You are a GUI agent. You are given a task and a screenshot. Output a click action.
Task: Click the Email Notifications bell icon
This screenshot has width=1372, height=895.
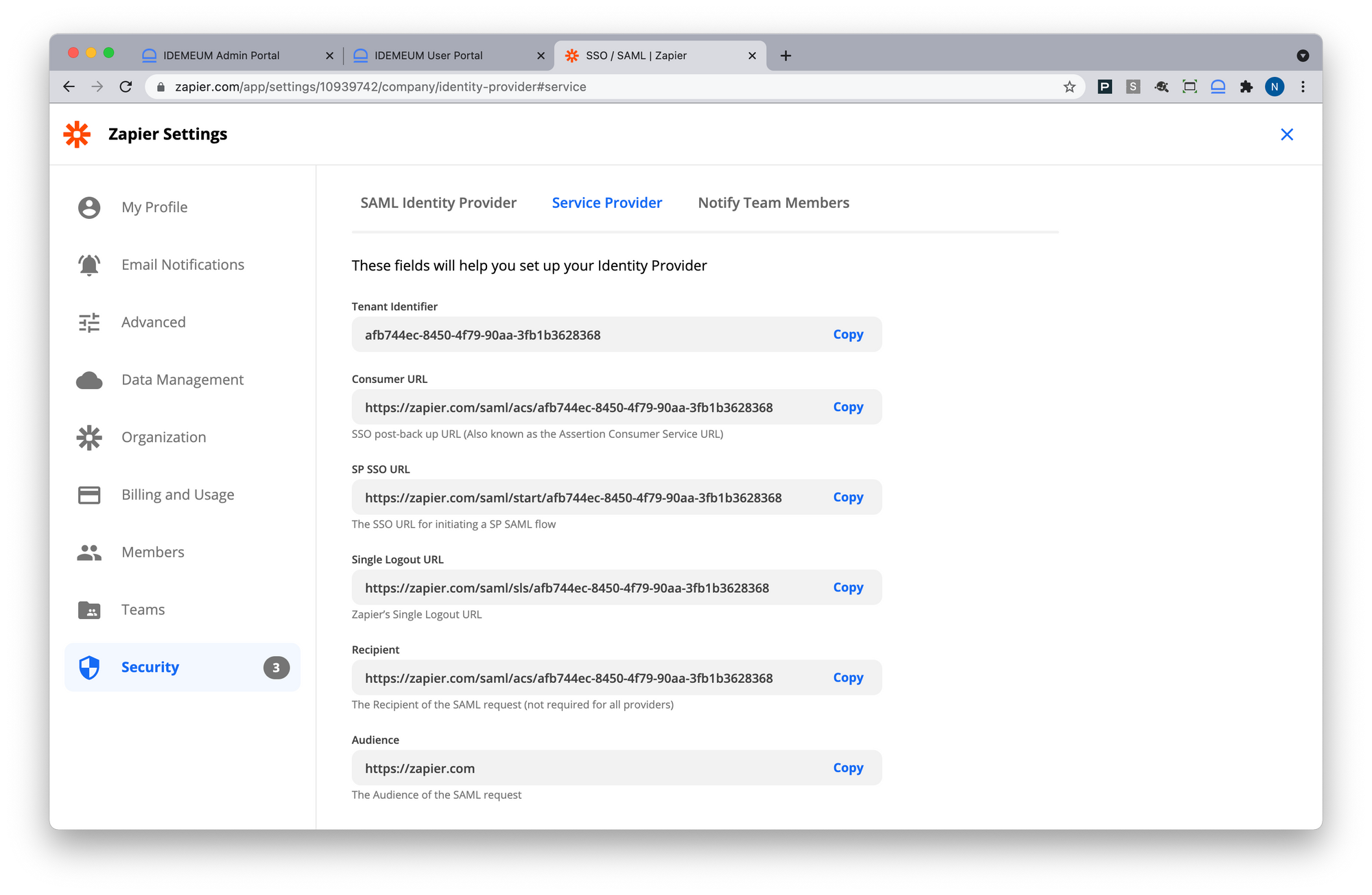pos(89,265)
